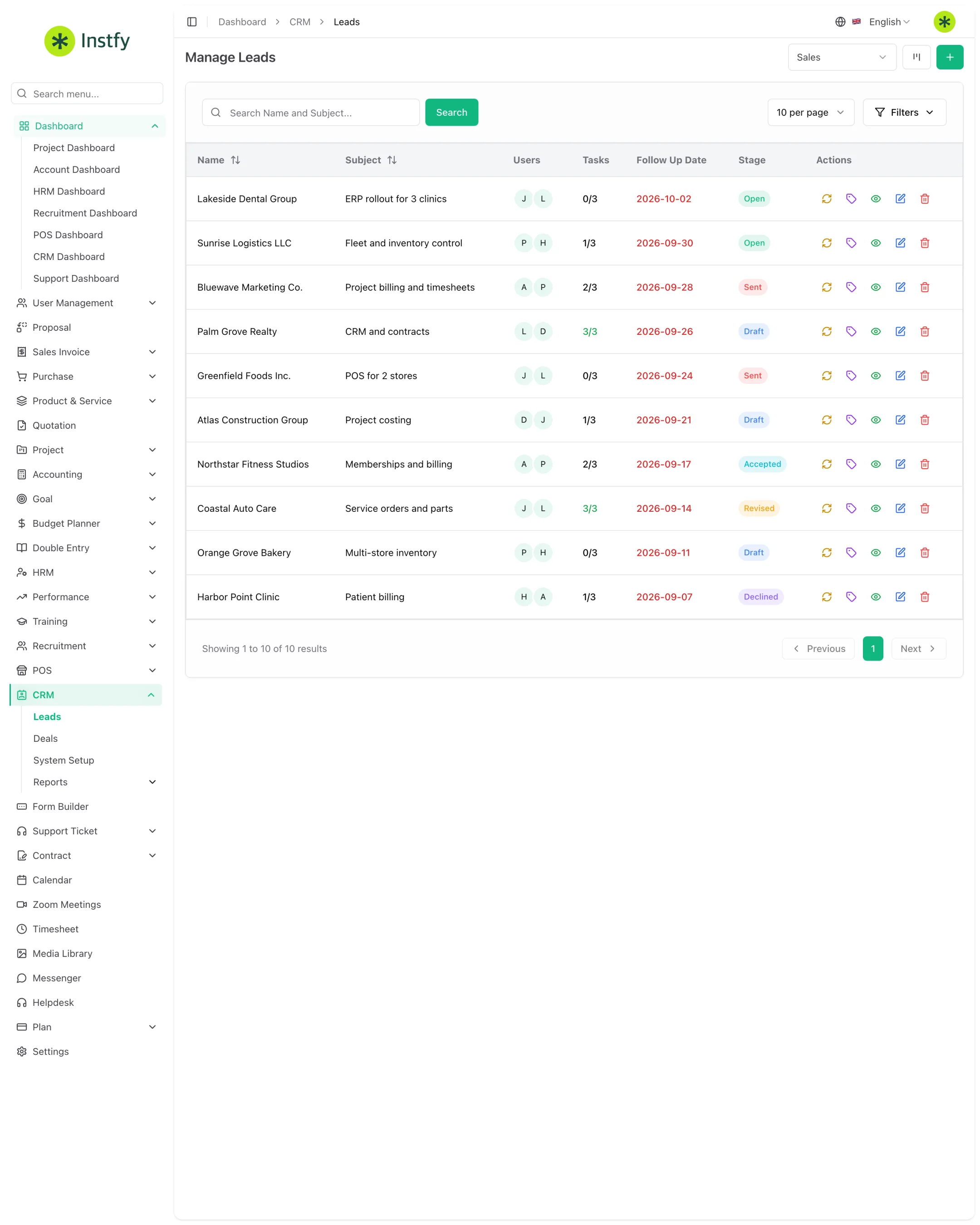980x1225 pixels.
Task: Click the Next pagination button
Action: (918, 649)
